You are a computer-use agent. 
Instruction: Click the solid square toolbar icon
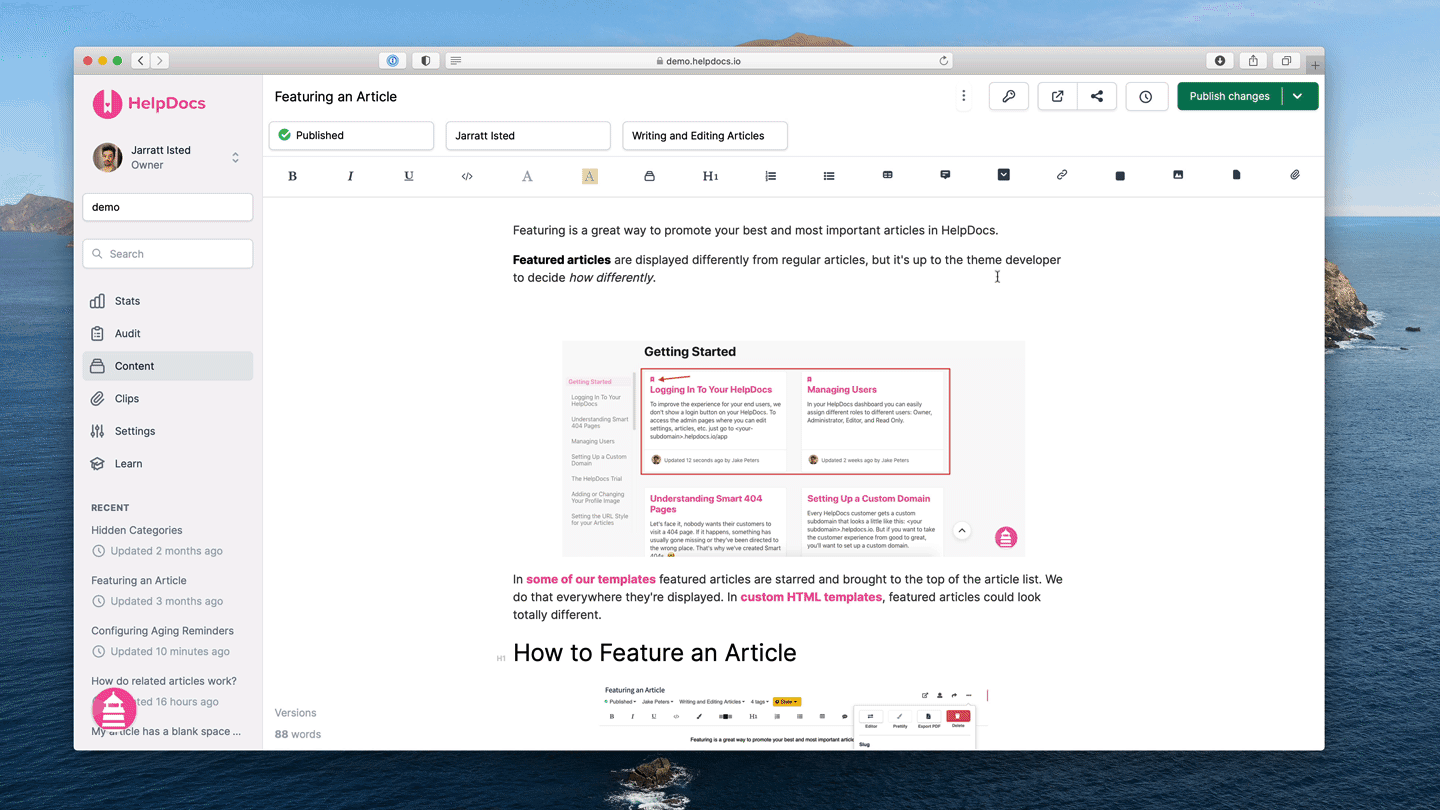tap(1120, 176)
